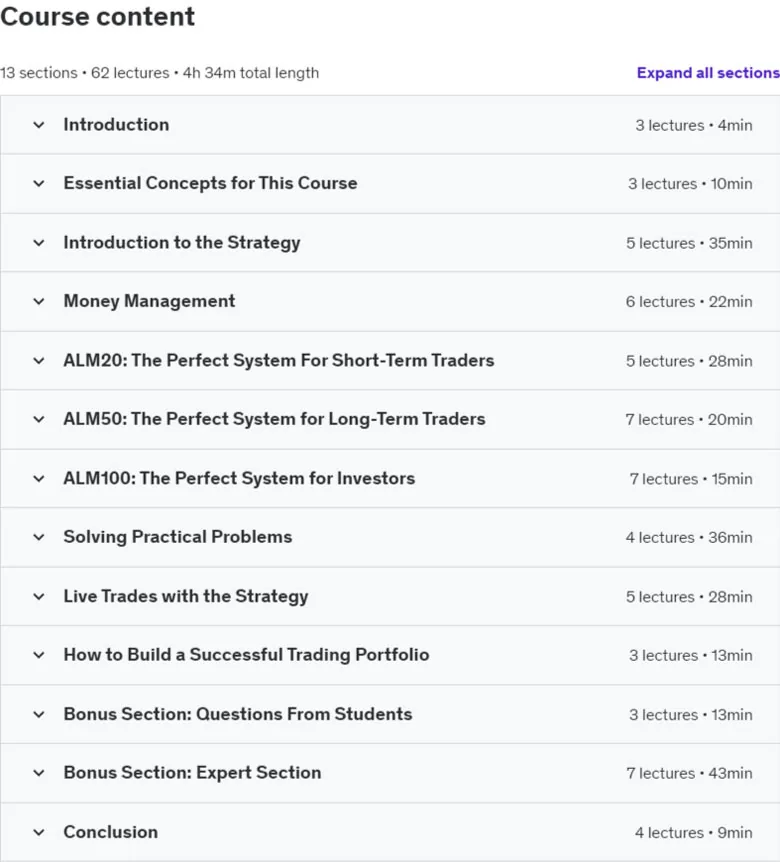The width and height of the screenshot is (780, 862).
Task: Open the Introduction section title
Action: 116,125
